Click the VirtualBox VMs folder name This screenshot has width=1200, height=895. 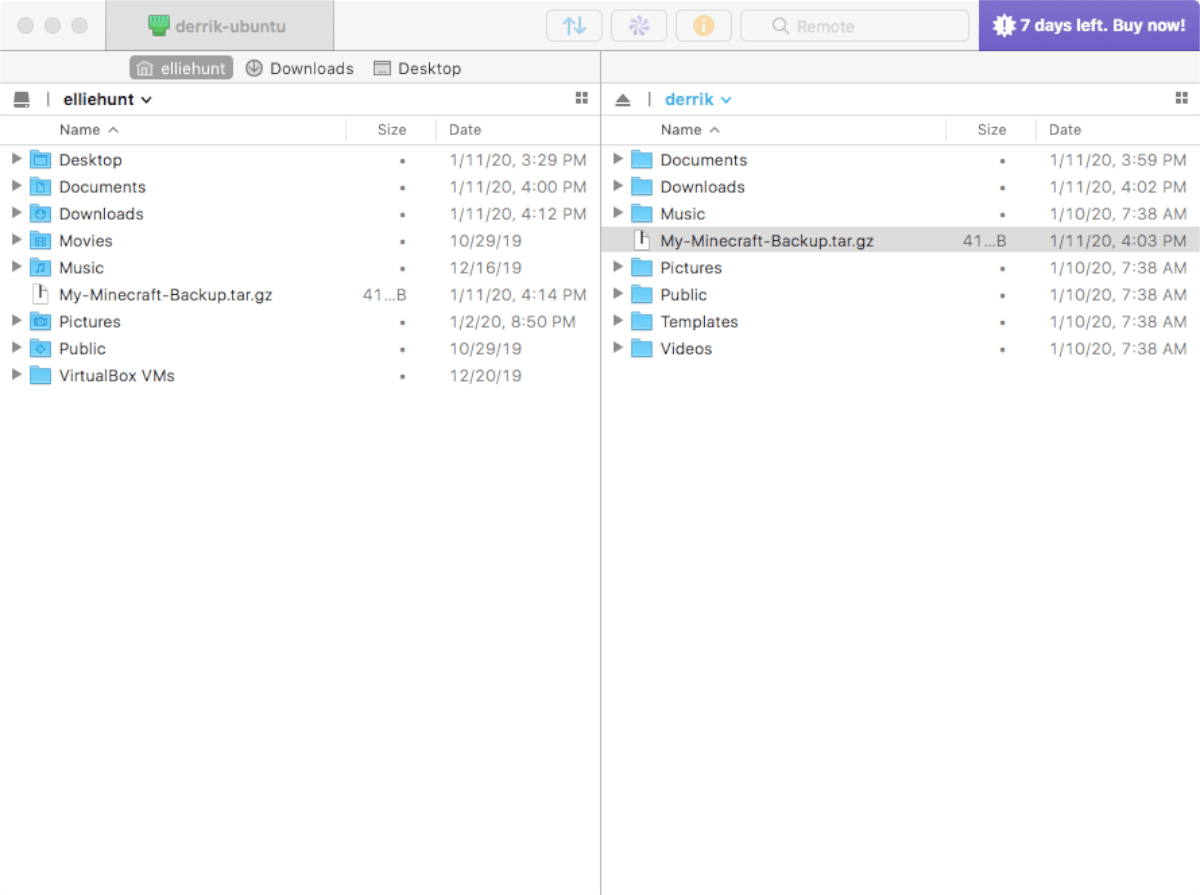117,376
